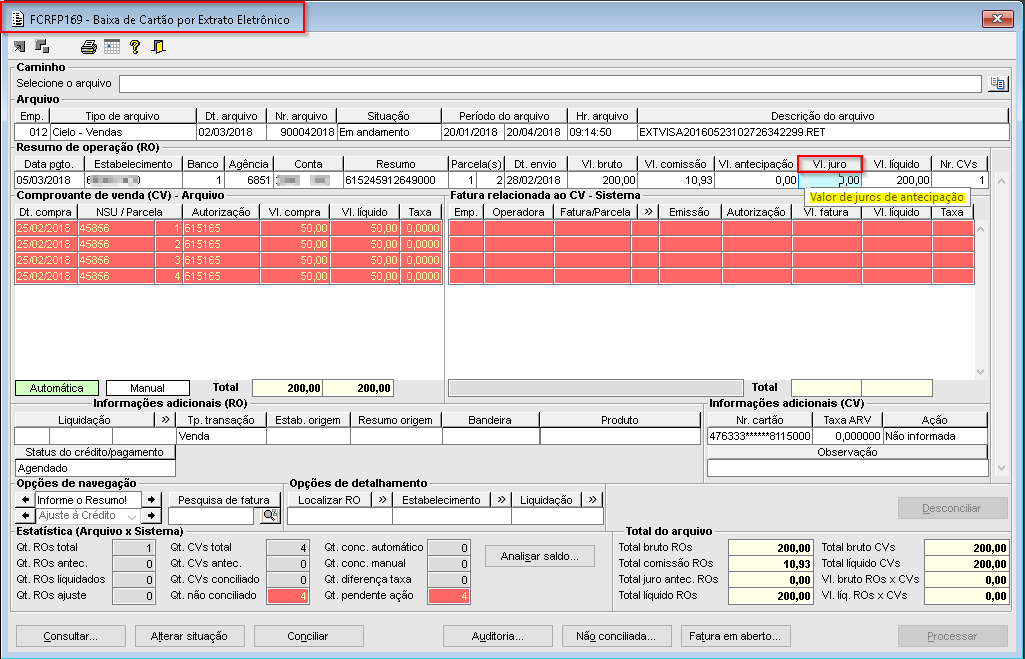Click the Taxa ARV value 0,000000
Image resolution: width=1025 pixels, height=659 pixels.
[848, 436]
